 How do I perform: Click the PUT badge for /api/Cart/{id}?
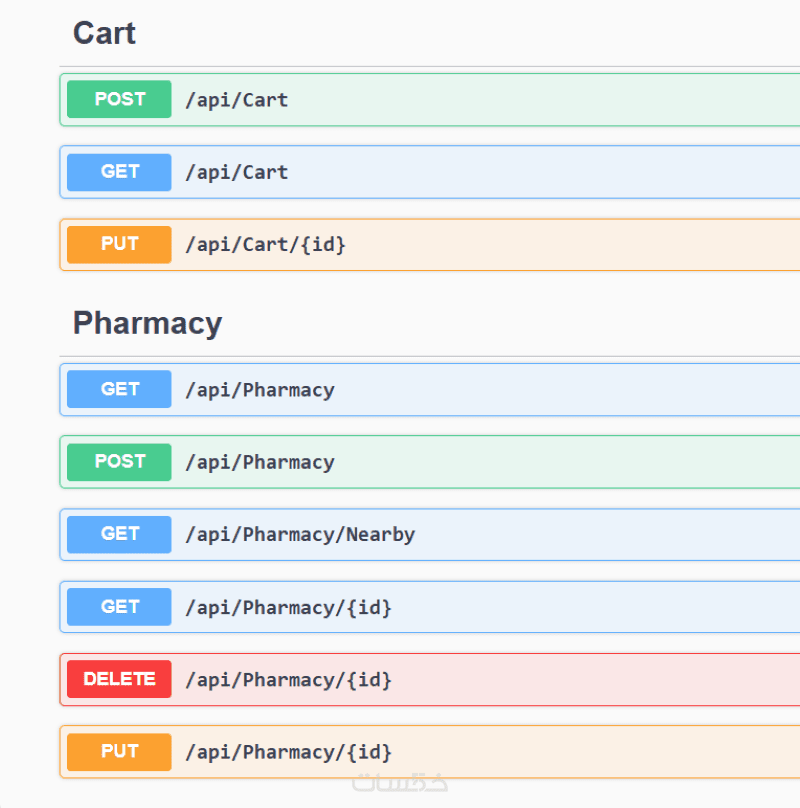pyautogui.click(x=119, y=244)
